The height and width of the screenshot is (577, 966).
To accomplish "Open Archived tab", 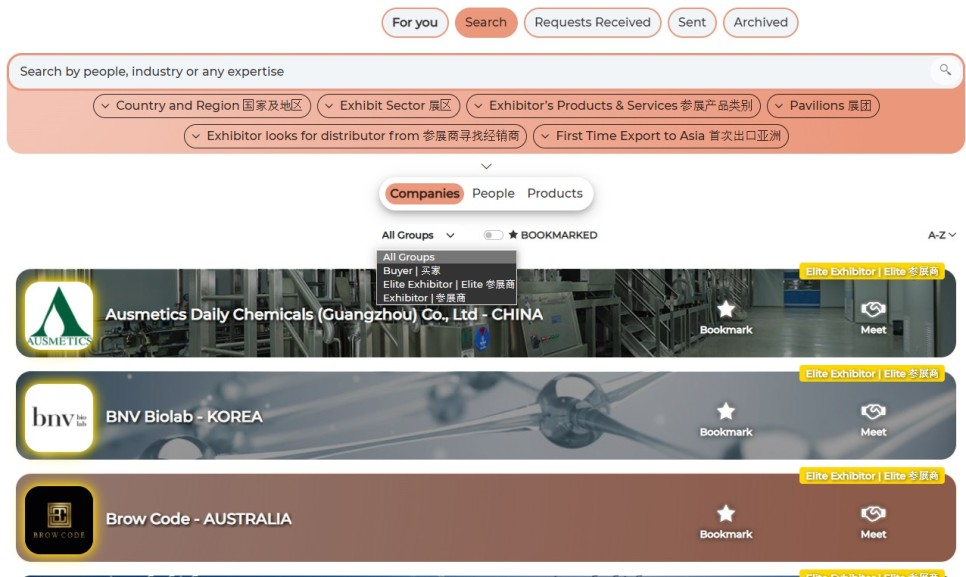I will [760, 22].
